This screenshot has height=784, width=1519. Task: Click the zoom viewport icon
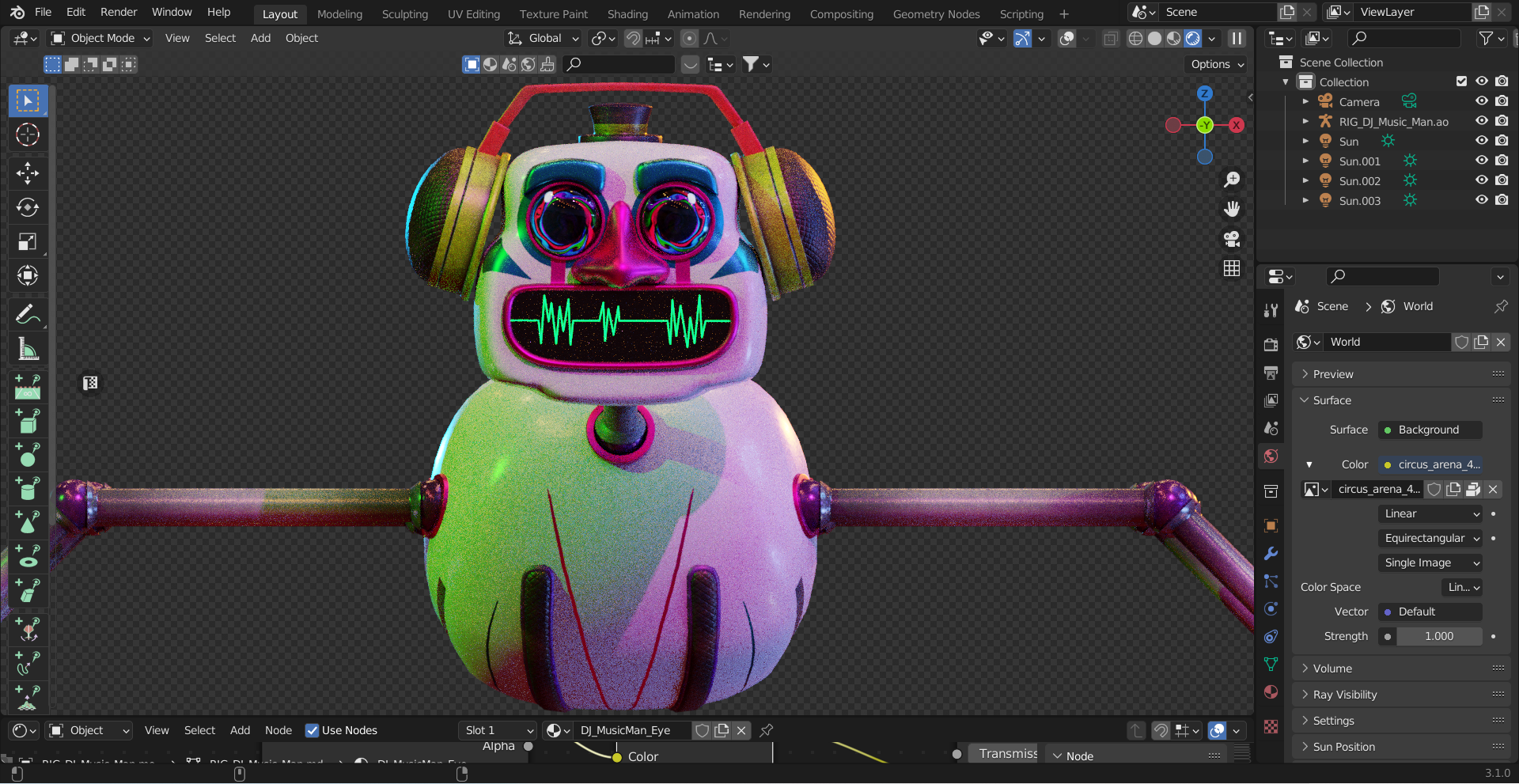point(1232,180)
